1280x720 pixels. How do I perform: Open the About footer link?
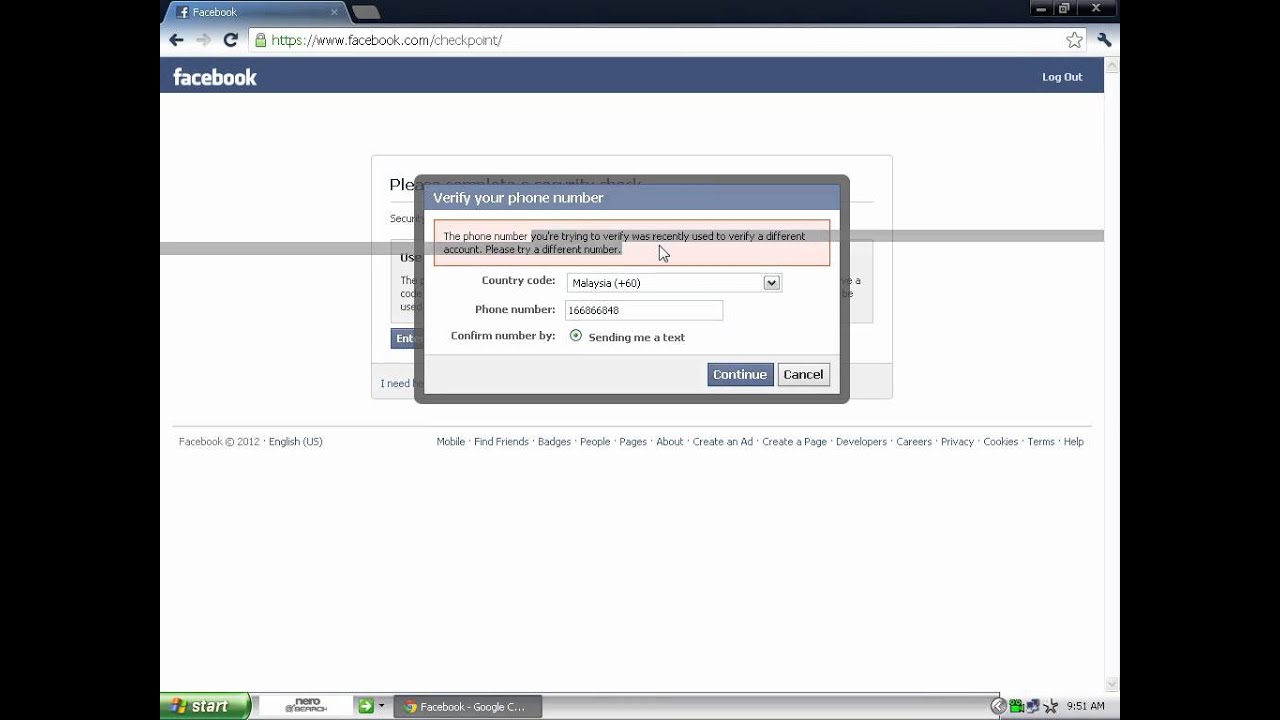(x=670, y=441)
